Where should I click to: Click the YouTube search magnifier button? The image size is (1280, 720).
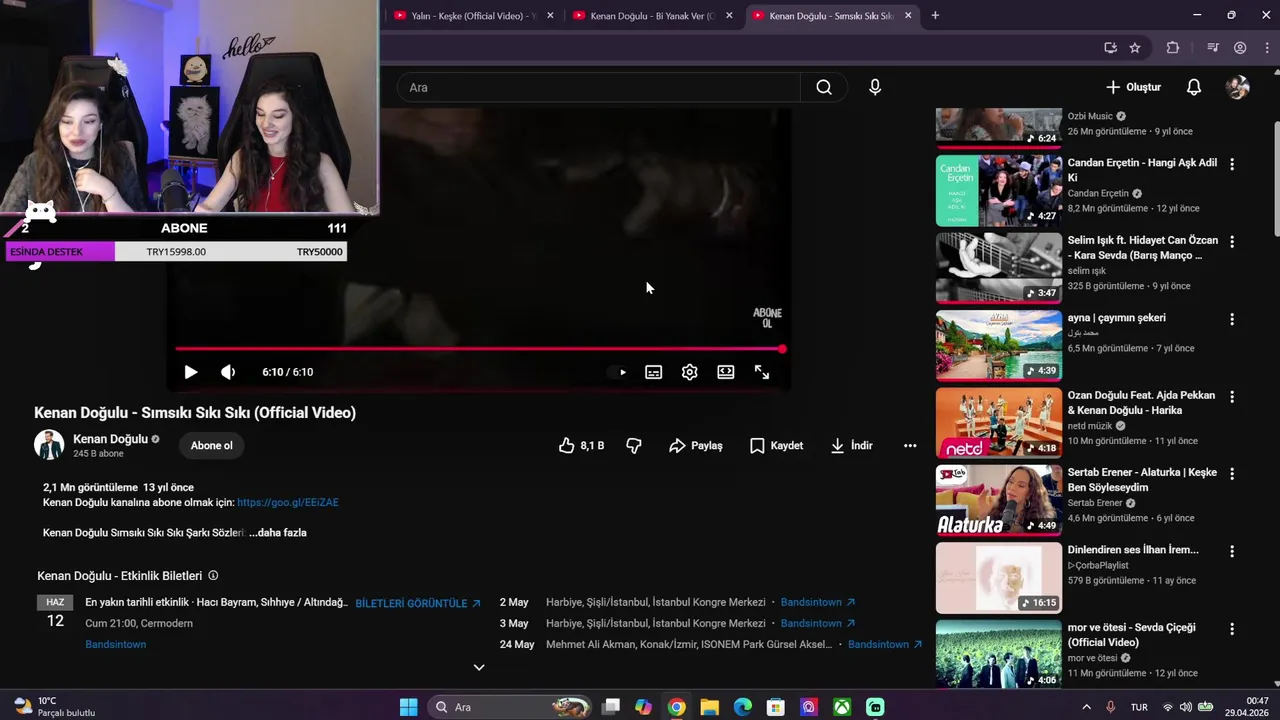click(824, 87)
